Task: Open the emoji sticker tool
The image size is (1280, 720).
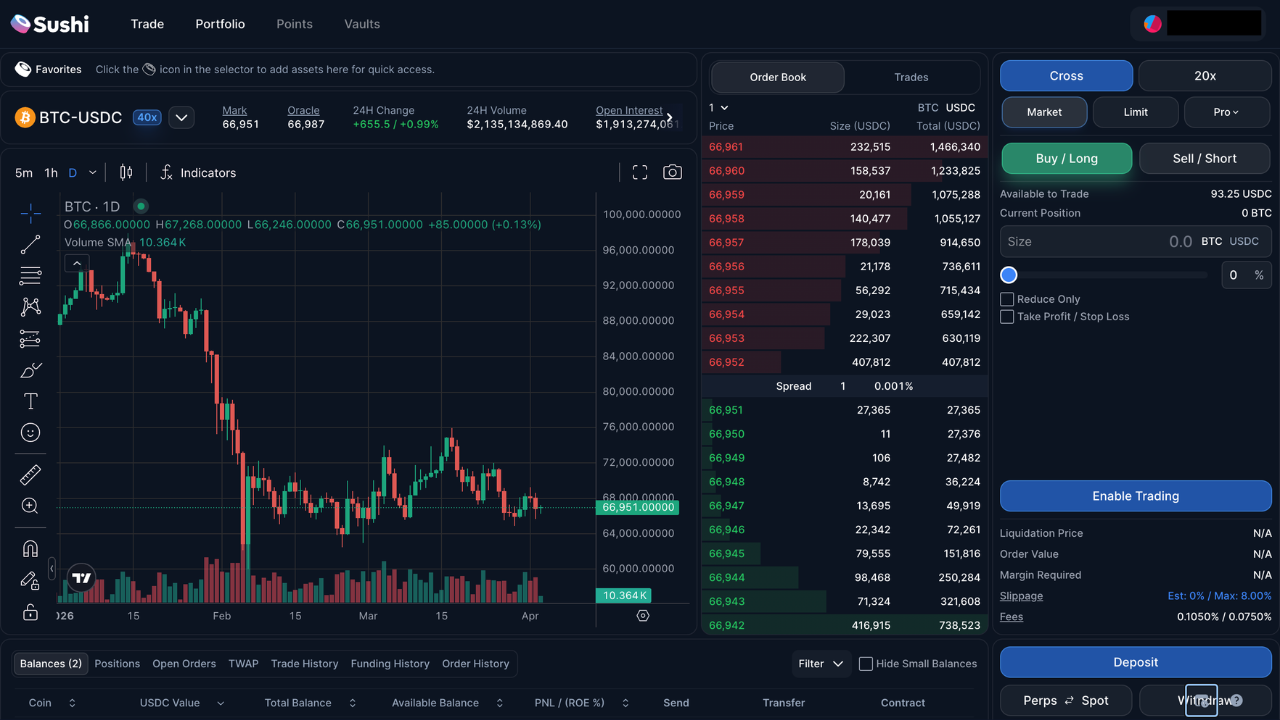Action: click(x=30, y=433)
